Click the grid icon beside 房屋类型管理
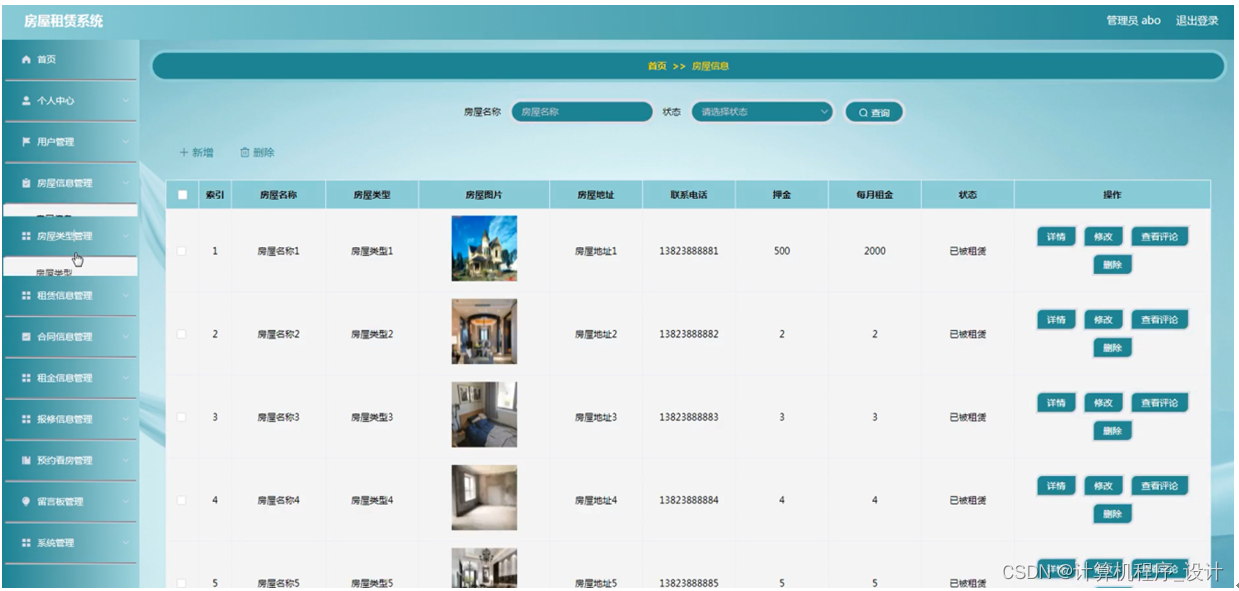 26,237
